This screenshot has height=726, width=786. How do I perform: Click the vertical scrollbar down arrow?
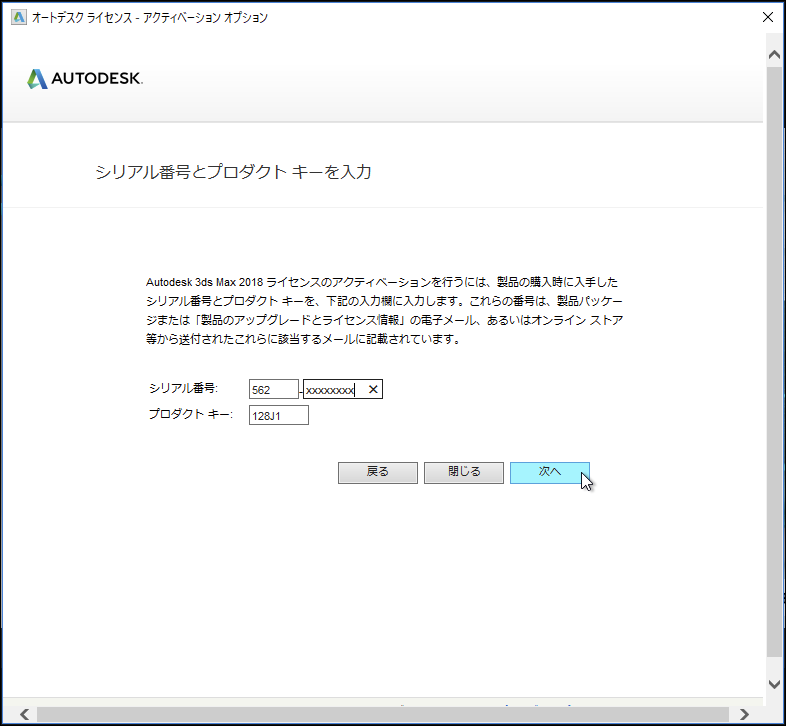[x=774, y=684]
